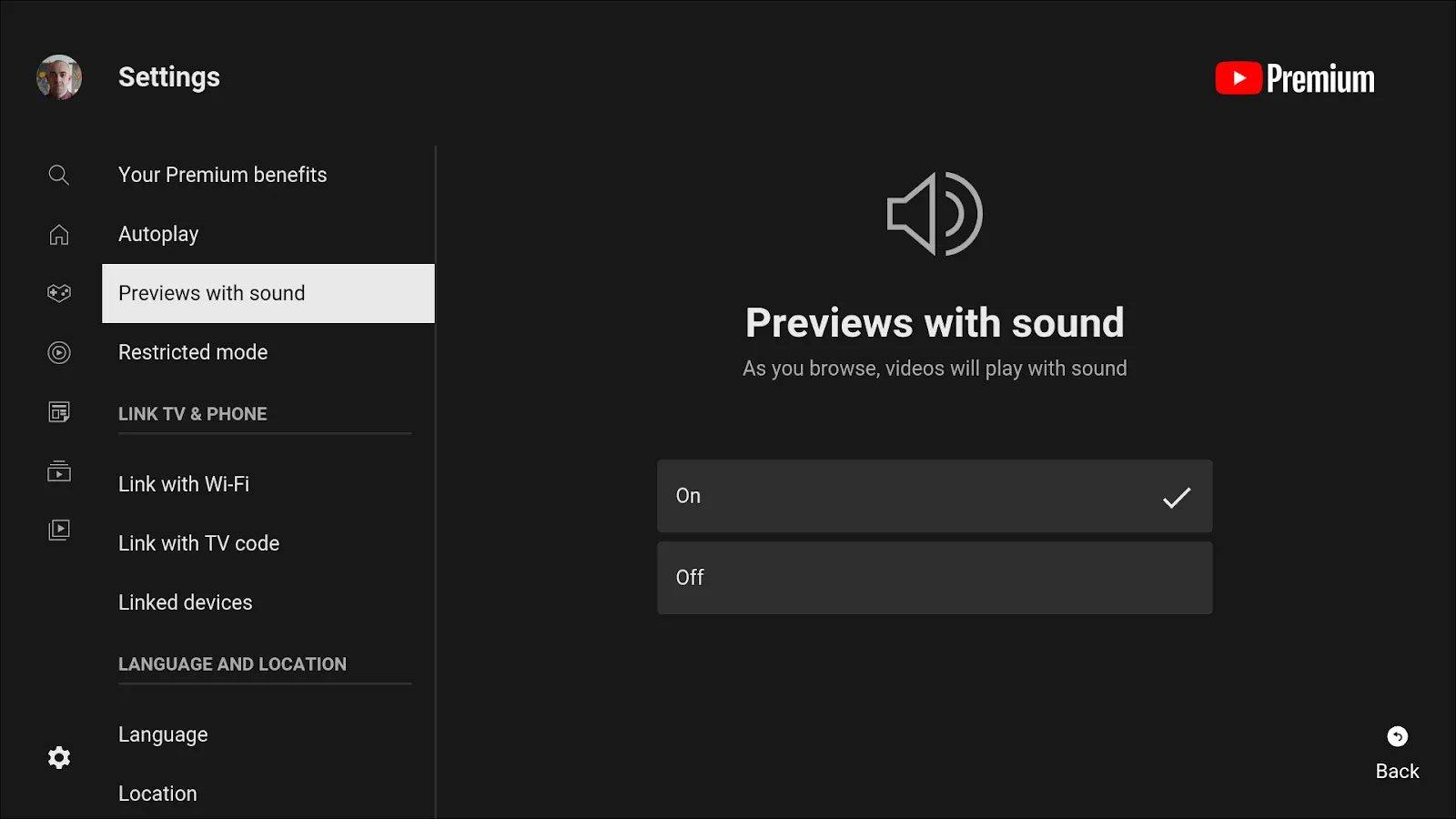
Task: Select the Autoplay settings item
Action: click(159, 234)
